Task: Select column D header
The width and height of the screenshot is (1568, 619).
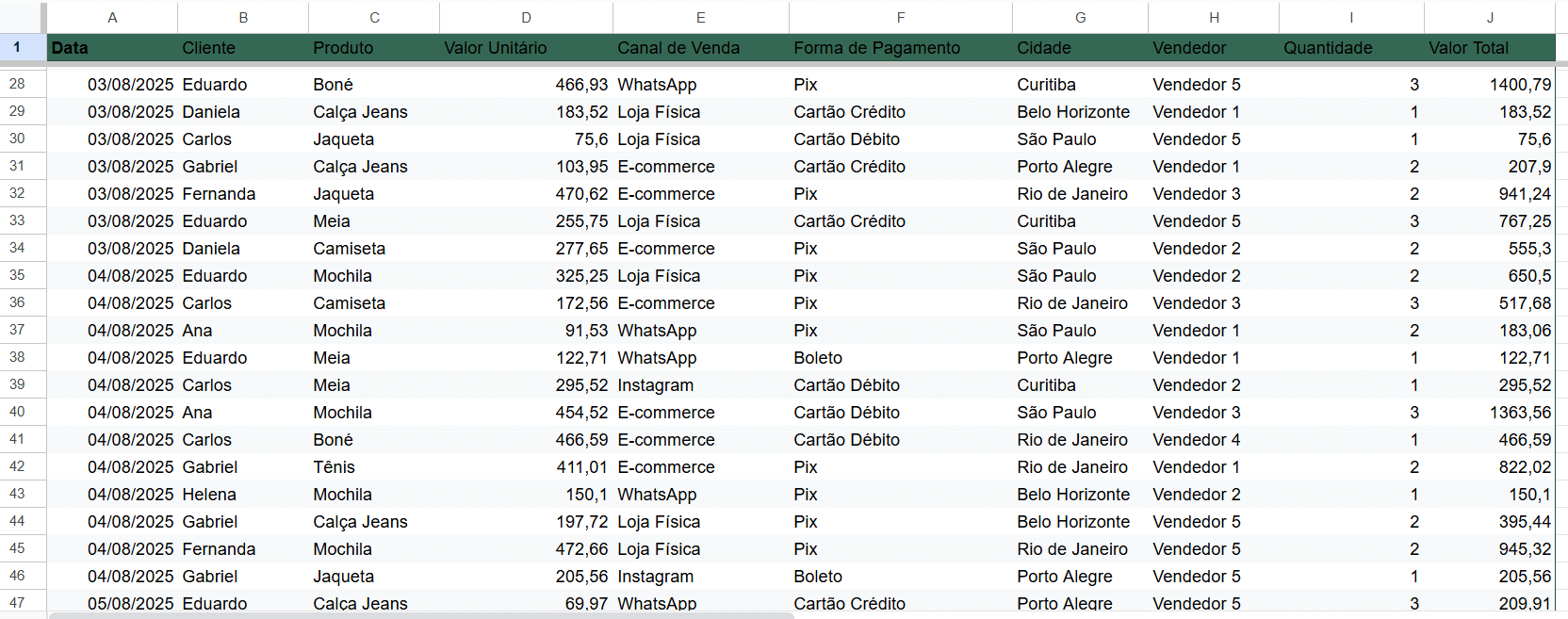Action: [526, 17]
